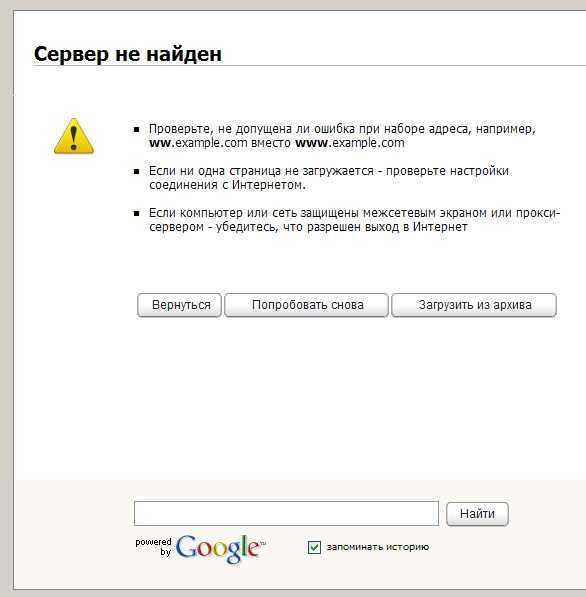The width and height of the screenshot is (586, 597).
Task: Click the tip mentioning 'межсетевым экраном'
Action: point(354,220)
